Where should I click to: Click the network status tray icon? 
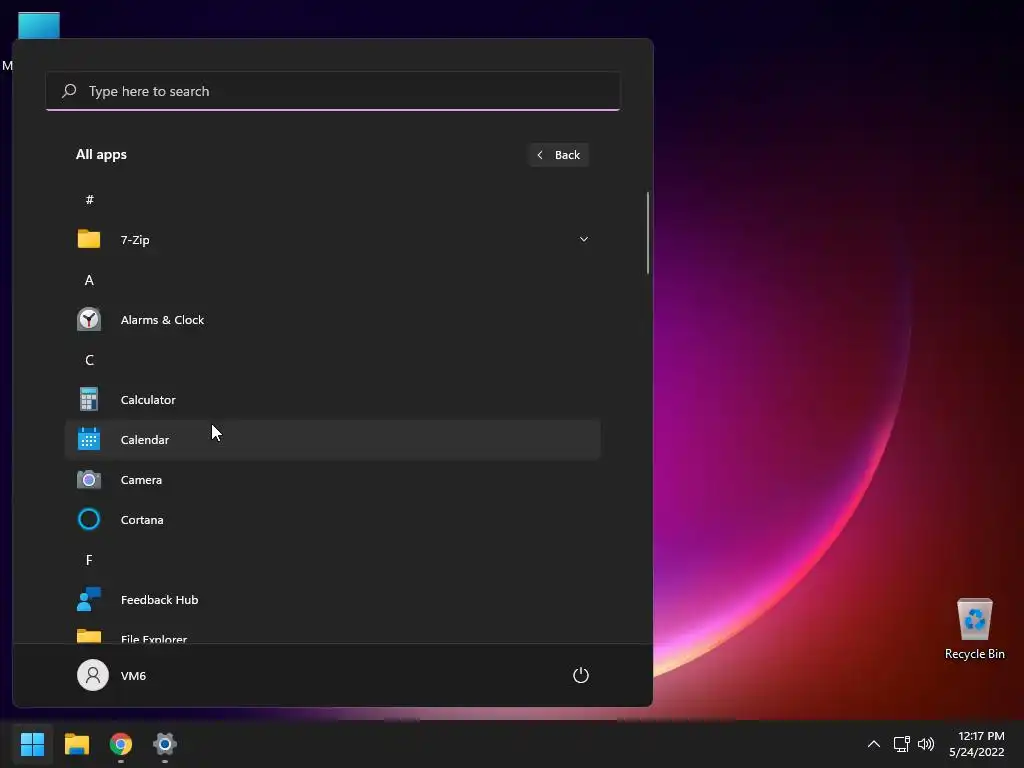coord(901,744)
